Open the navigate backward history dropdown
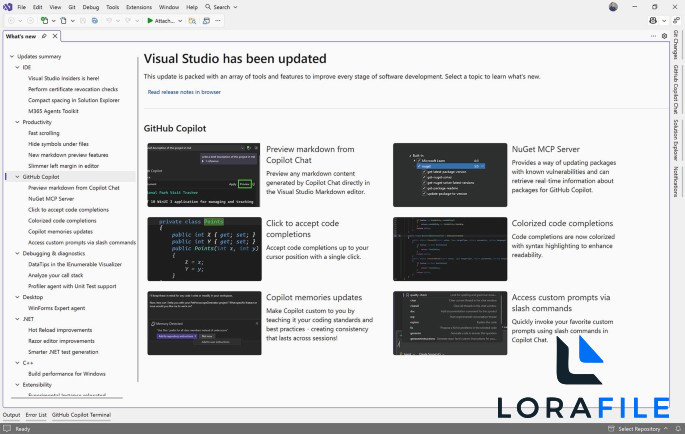The image size is (685, 434). point(21,21)
